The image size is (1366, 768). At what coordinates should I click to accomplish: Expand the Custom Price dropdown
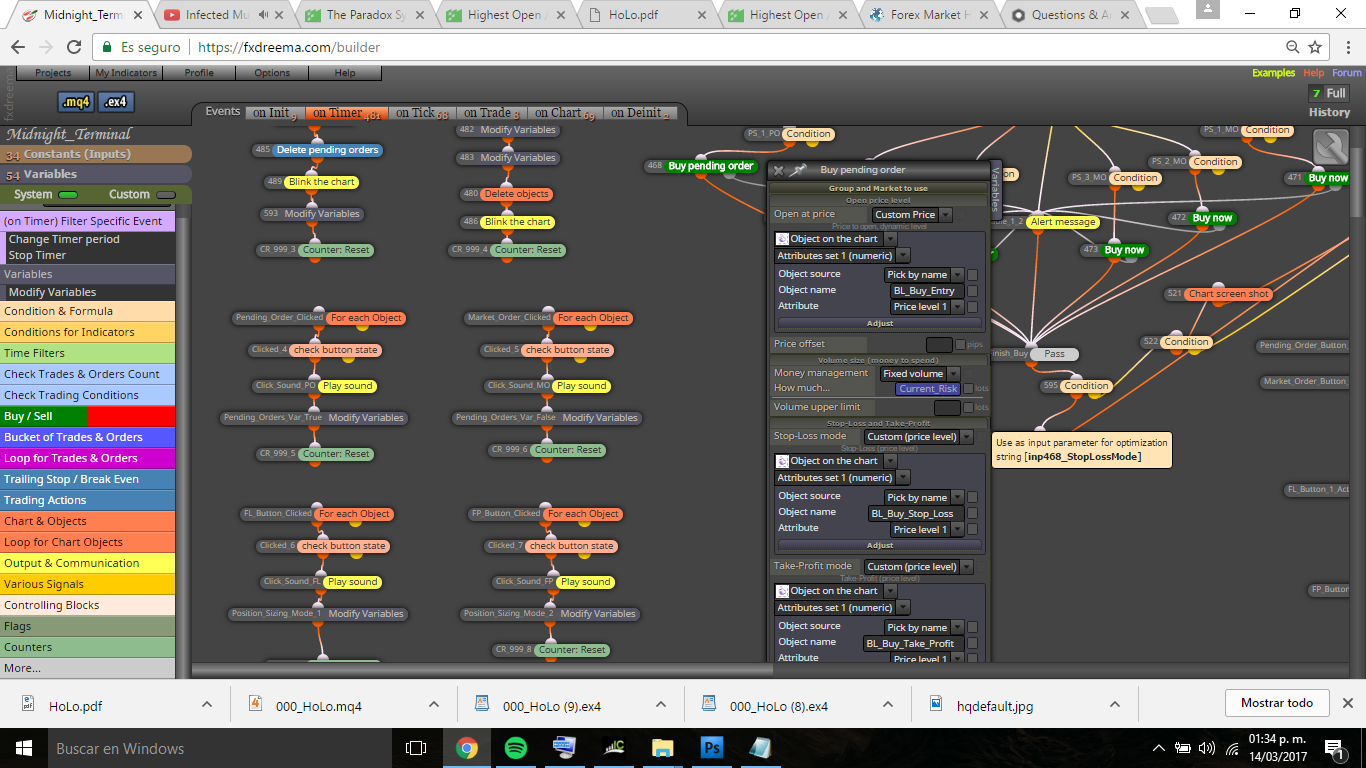pos(912,215)
